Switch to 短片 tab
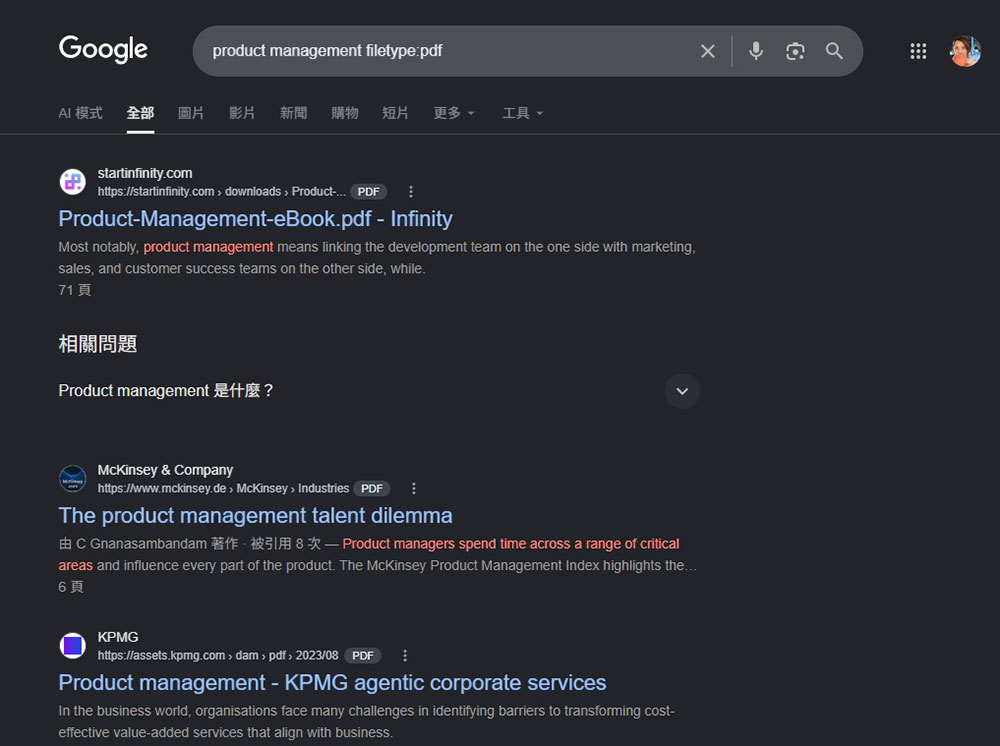1000x746 pixels. pyautogui.click(x=395, y=113)
